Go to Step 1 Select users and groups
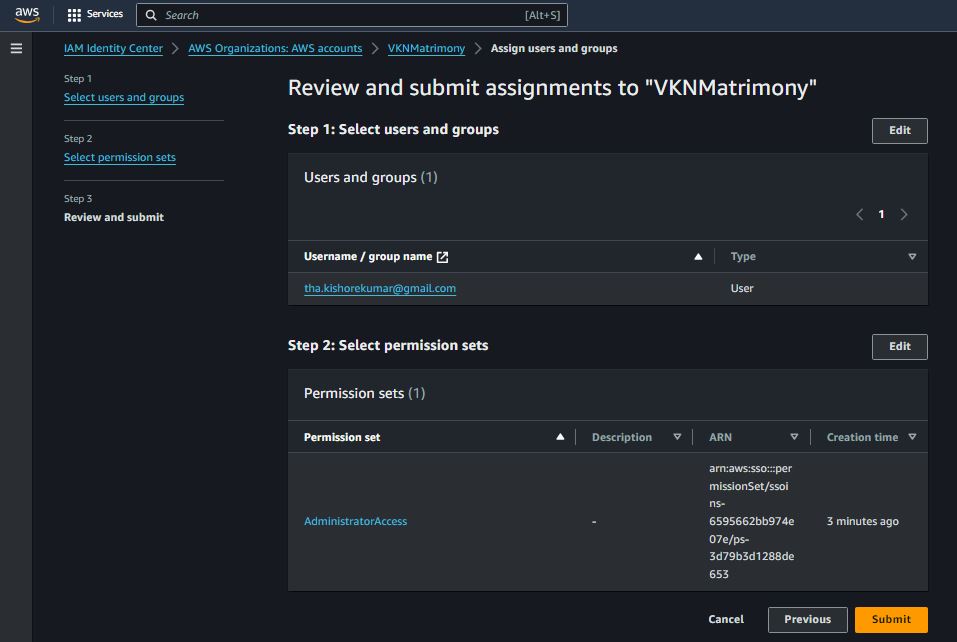This screenshot has height=642, width=957. pos(124,98)
